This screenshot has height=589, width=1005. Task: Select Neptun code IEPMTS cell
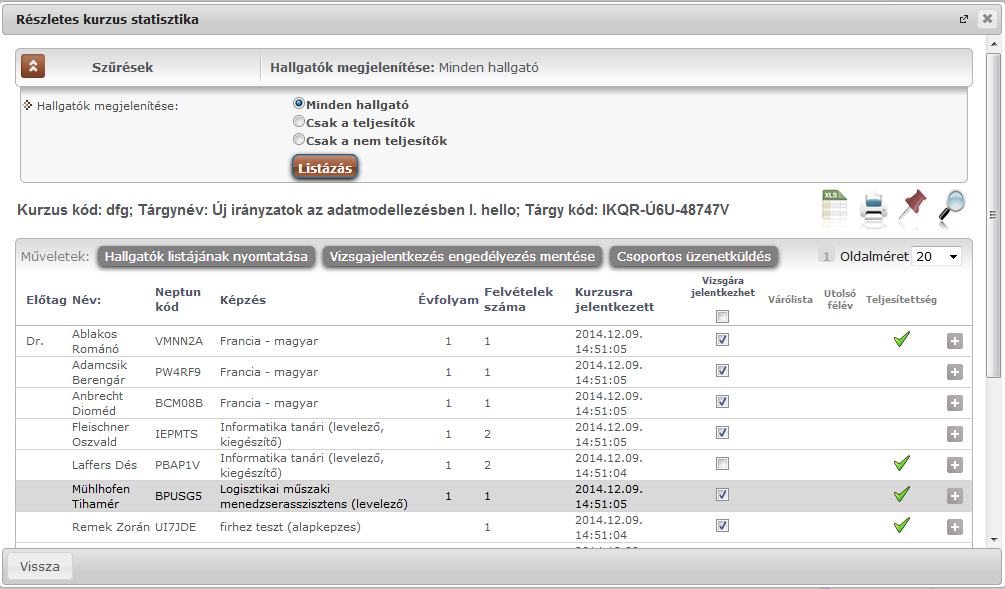(x=176, y=434)
